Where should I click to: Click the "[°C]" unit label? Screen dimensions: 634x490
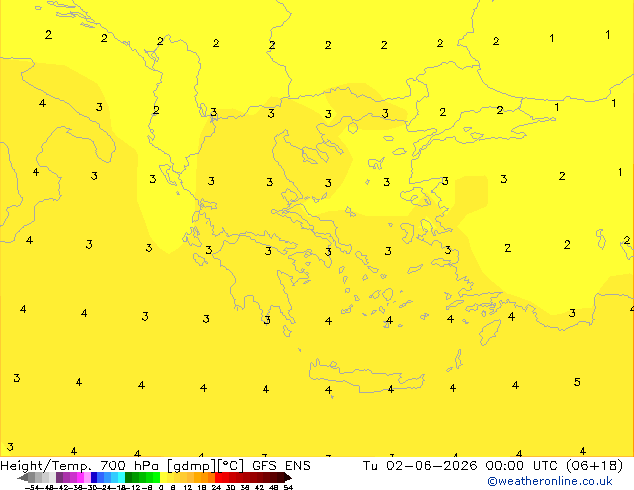[x=231, y=466]
